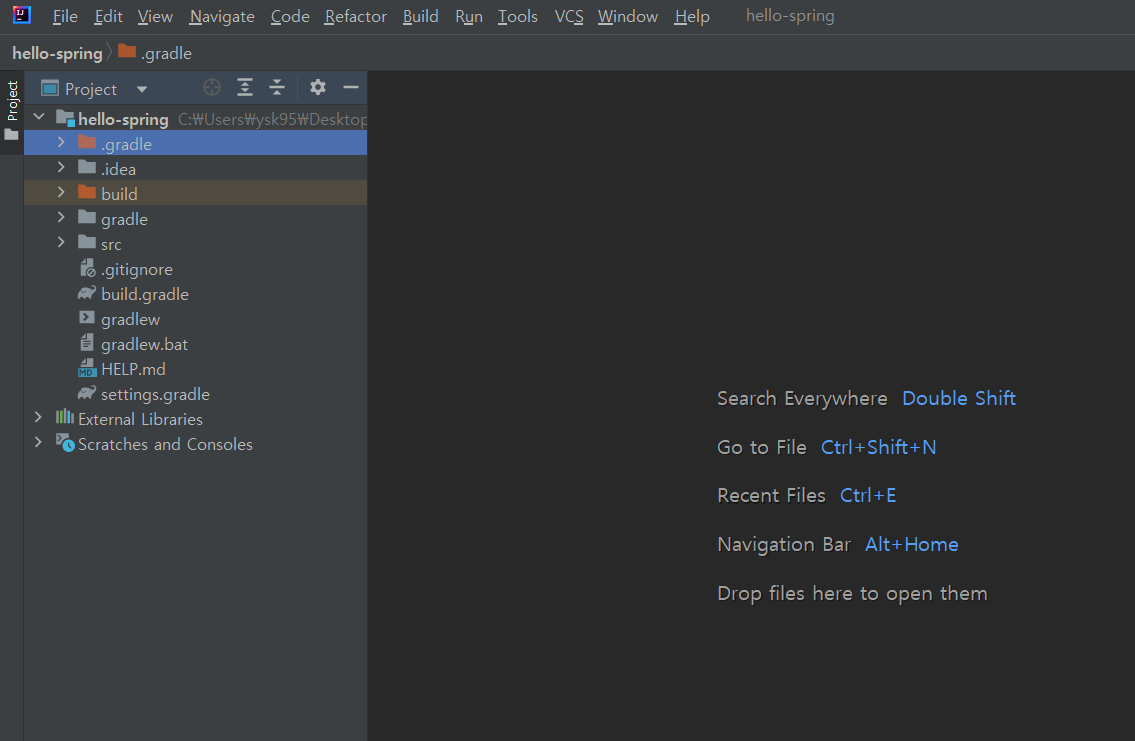Select the .gitignore file name
The width and height of the screenshot is (1135, 741).
137,270
